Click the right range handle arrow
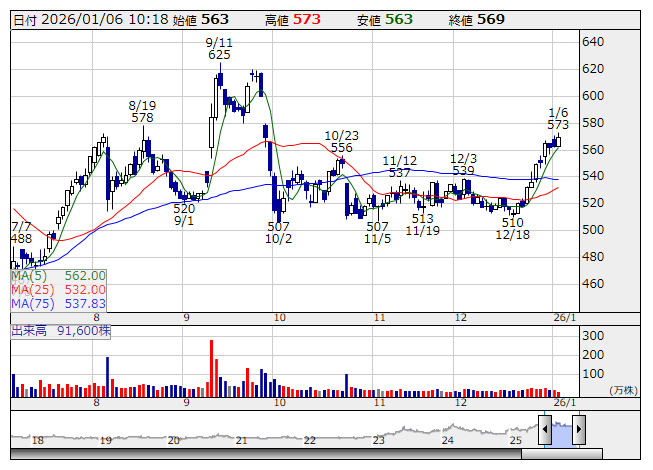Screen dimensions: 653x470 coord(579,429)
